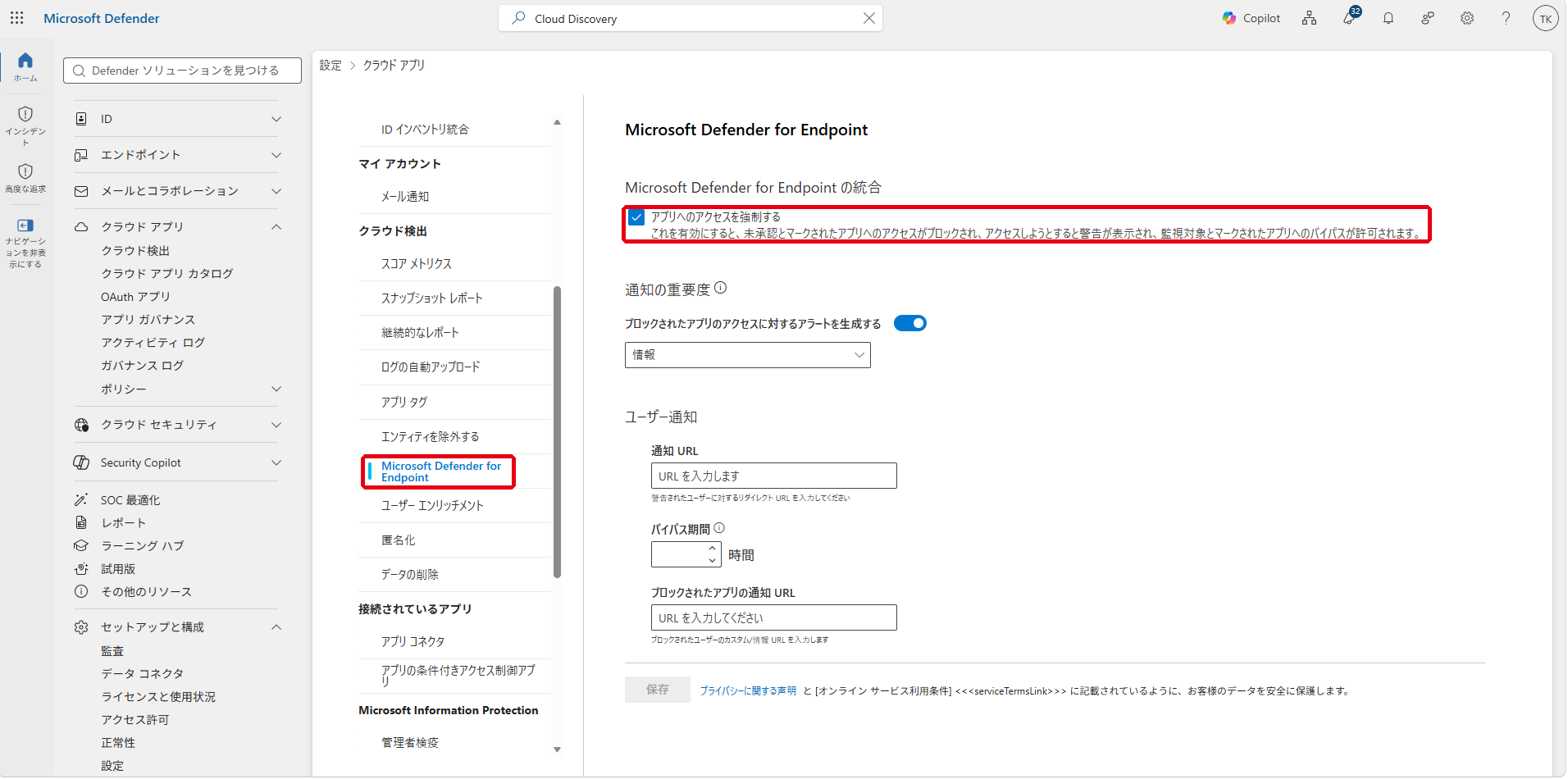Image resolution: width=1568 pixels, height=779 pixels.
Task: Click the organization hierarchy icon in header
Action: [x=1309, y=18]
